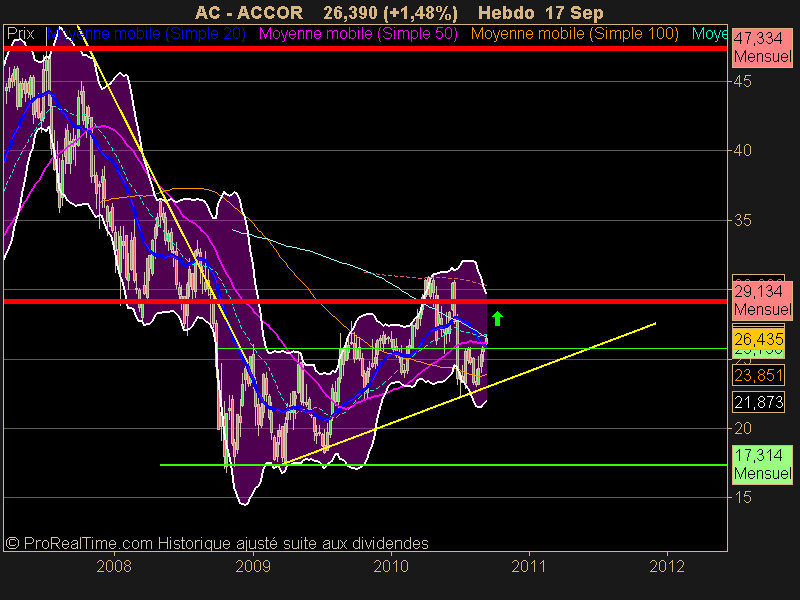
Task: Click the 47,334 Mensuel resistance price tag
Action: pyautogui.click(x=762, y=47)
